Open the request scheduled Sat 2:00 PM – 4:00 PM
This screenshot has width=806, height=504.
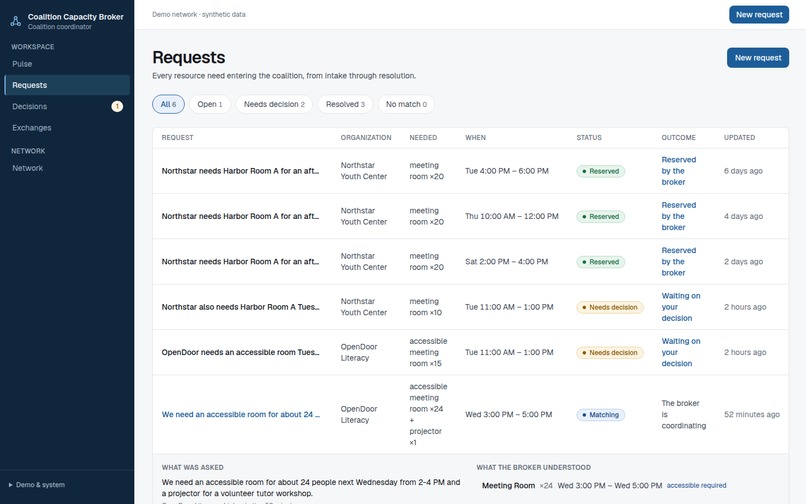pyautogui.click(x=470, y=261)
